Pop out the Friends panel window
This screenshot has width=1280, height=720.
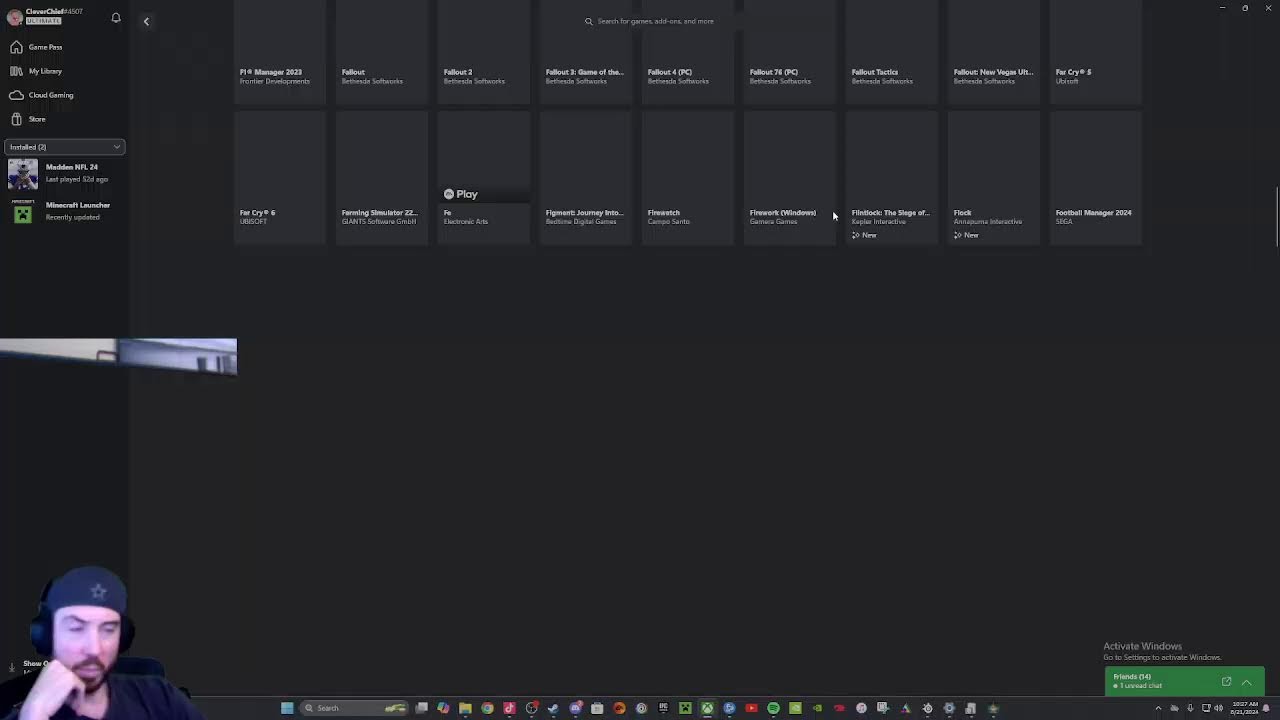pyautogui.click(x=1226, y=682)
